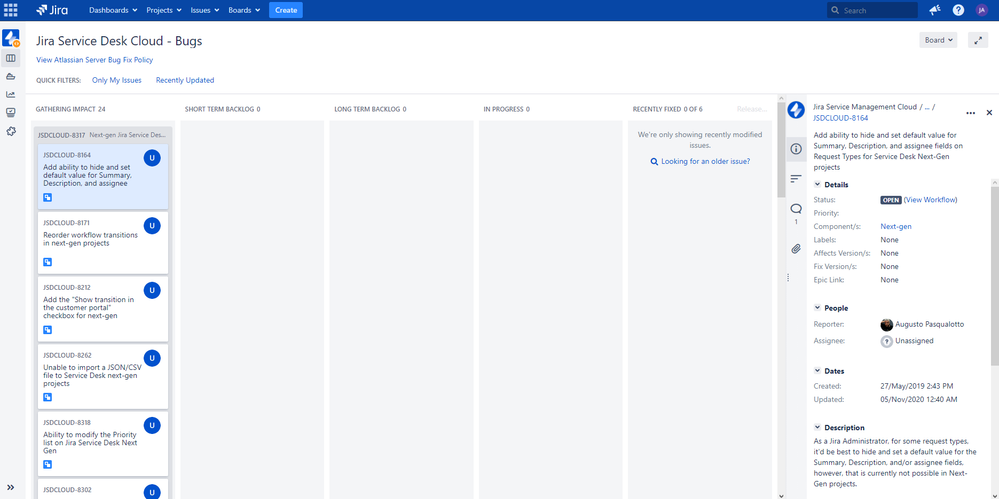Click the Release link in Recently Fixed column
The height and width of the screenshot is (499, 999).
point(752,109)
